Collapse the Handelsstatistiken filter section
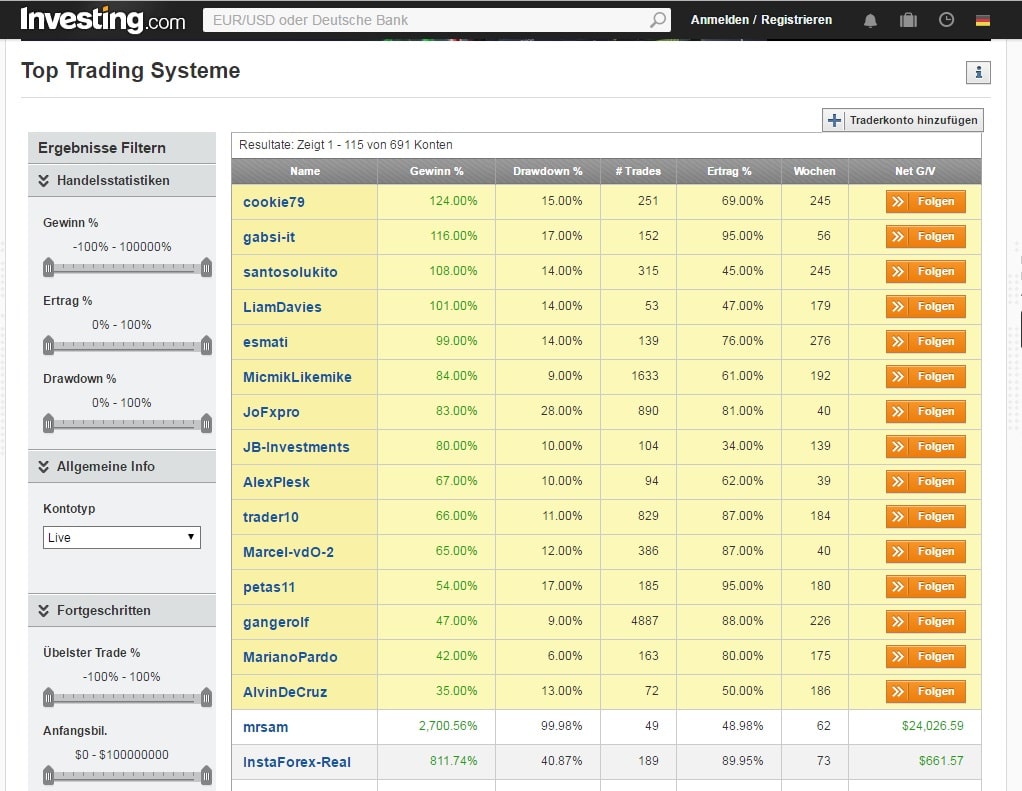 [44, 181]
